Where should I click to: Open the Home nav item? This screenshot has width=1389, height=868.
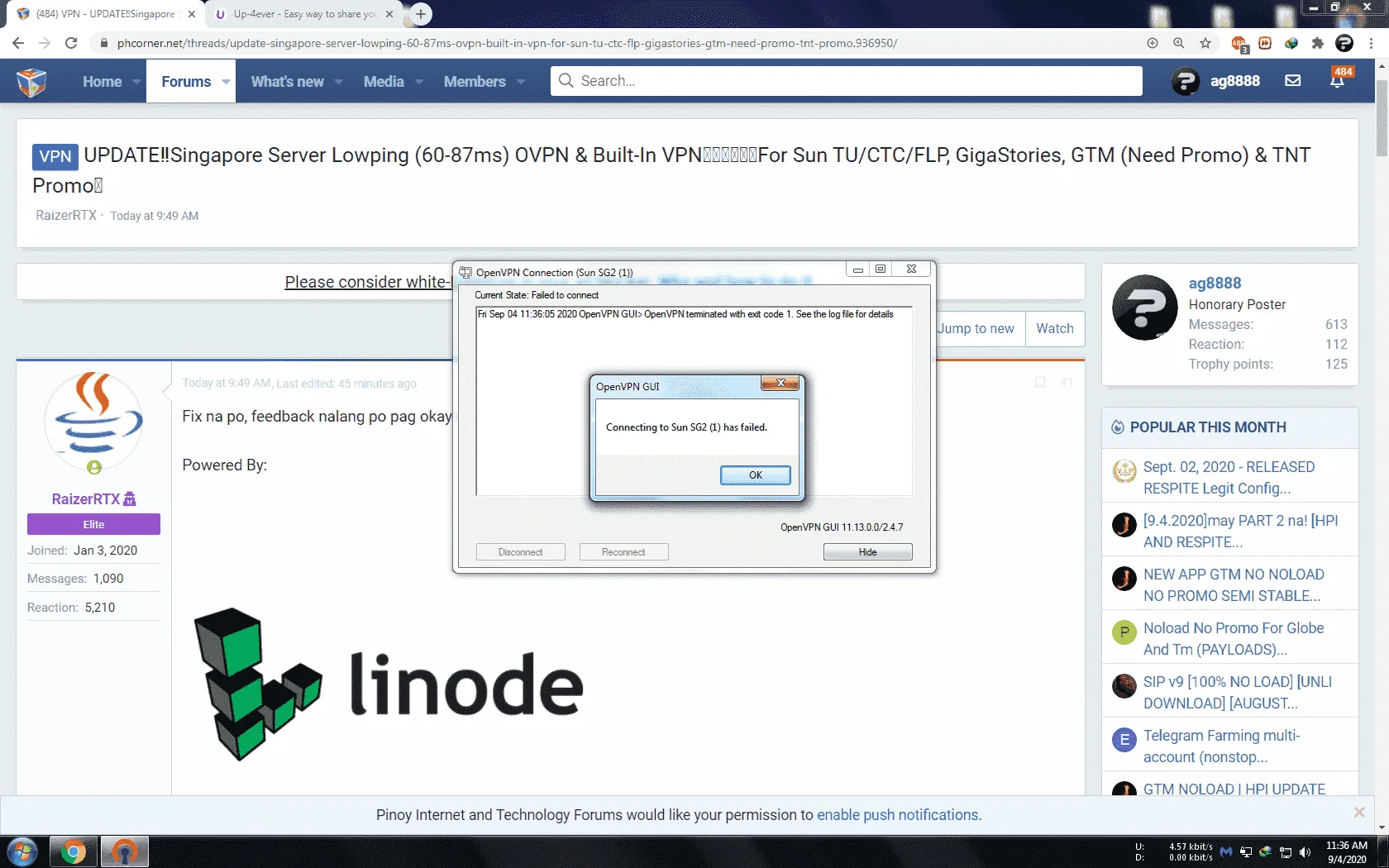[102, 81]
